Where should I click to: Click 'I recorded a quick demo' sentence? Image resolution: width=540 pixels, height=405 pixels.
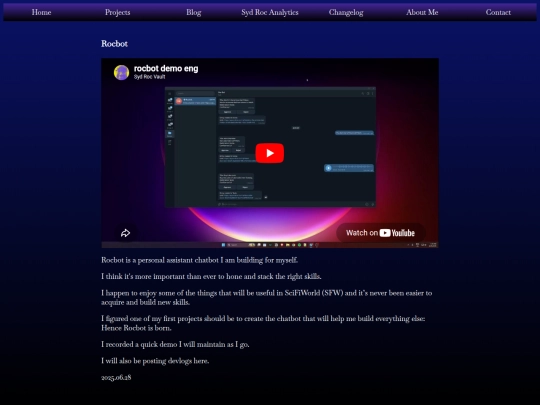[175, 344]
